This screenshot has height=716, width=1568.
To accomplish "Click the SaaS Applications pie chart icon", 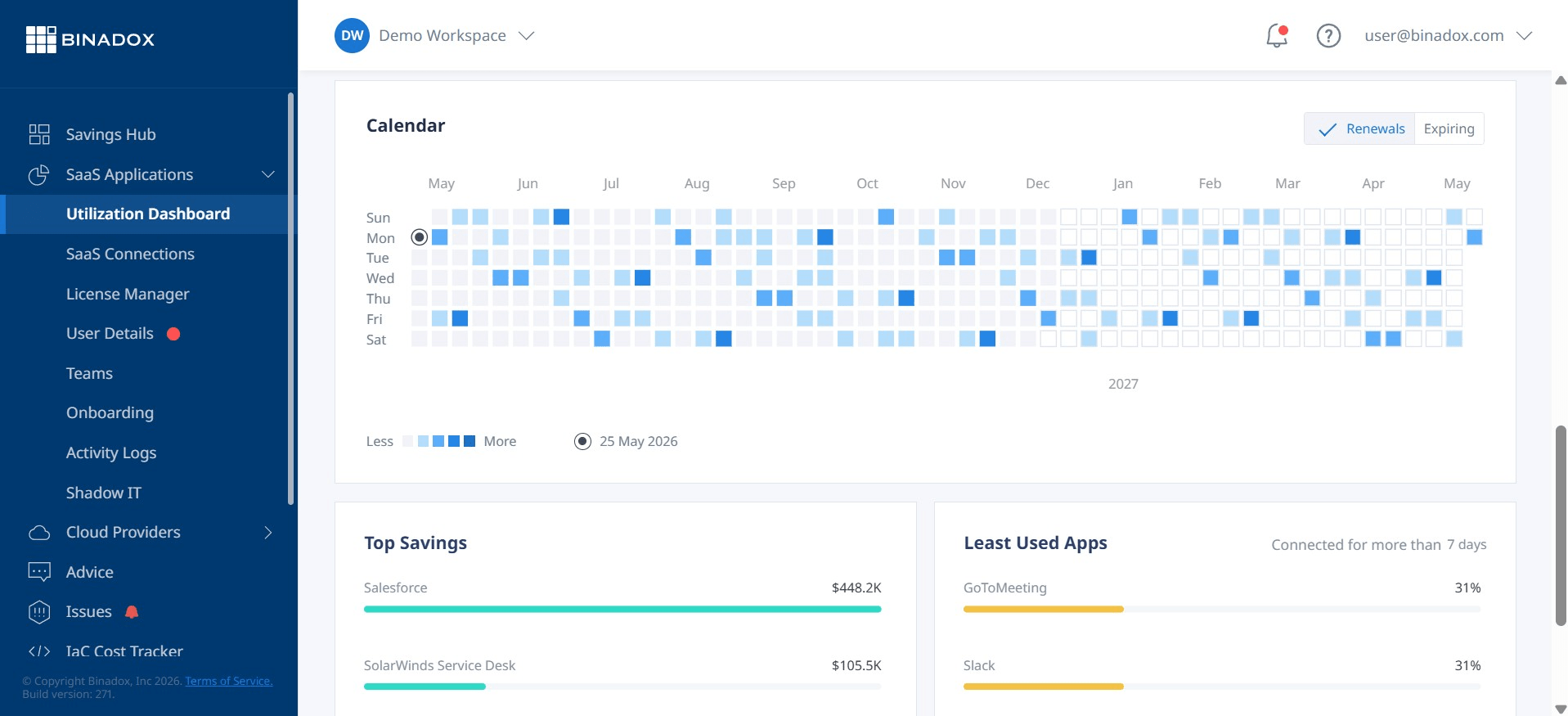I will tap(39, 174).
